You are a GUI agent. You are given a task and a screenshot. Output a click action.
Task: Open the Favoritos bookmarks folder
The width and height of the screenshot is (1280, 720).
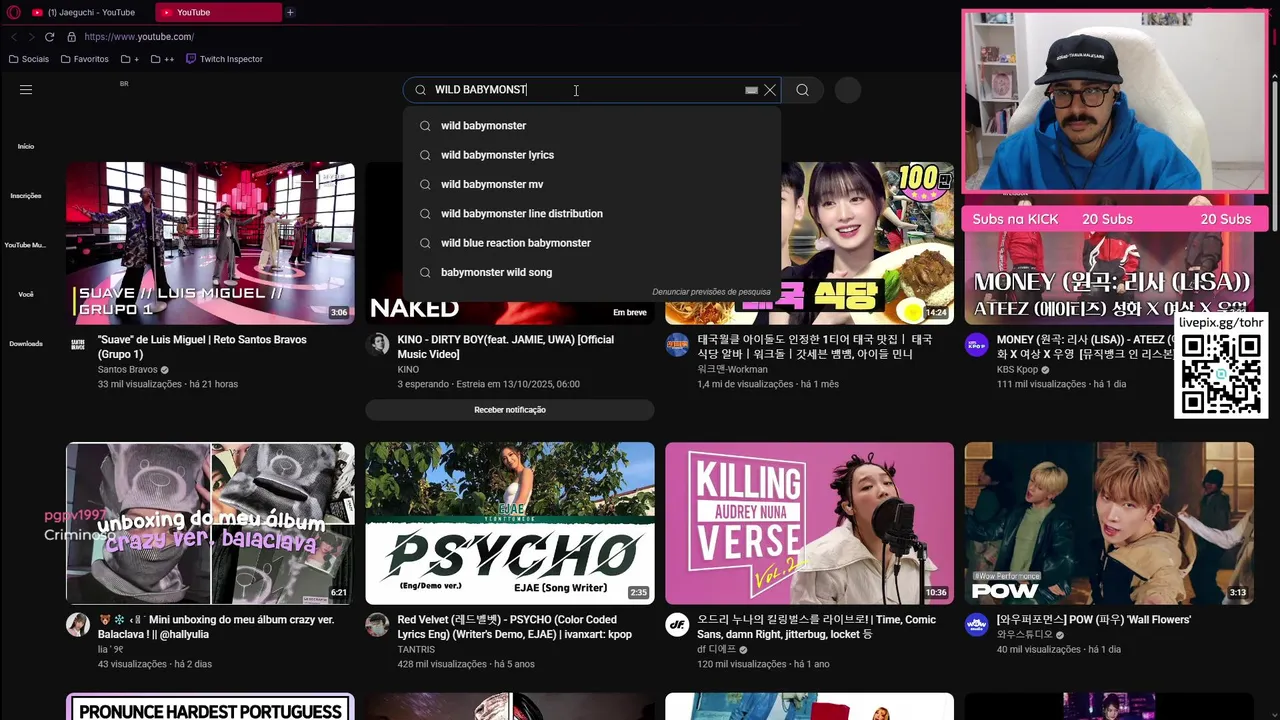(x=84, y=59)
